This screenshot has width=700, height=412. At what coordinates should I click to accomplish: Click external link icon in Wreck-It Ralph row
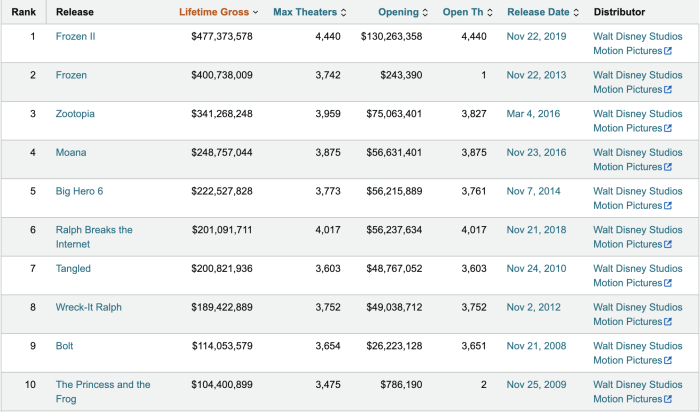coord(668,322)
